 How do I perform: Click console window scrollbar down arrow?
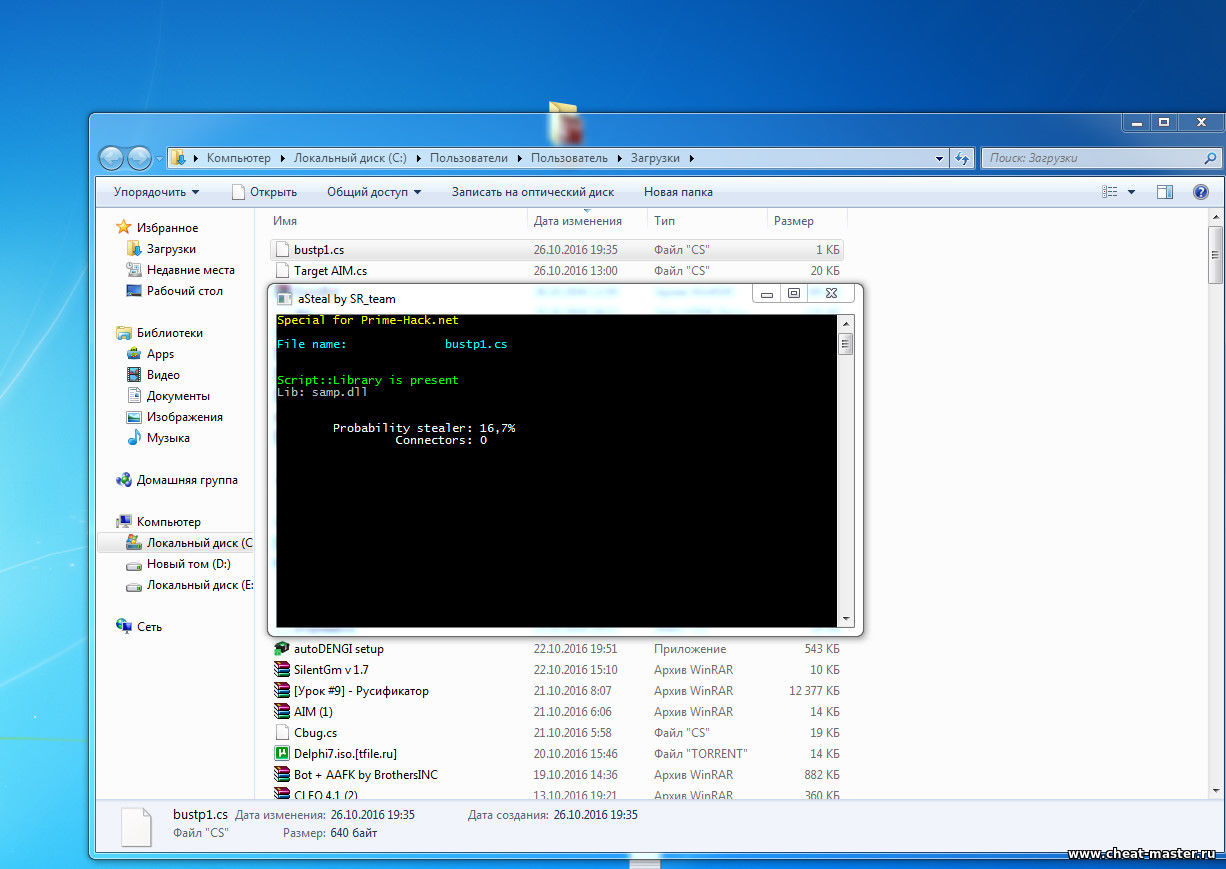pos(846,620)
